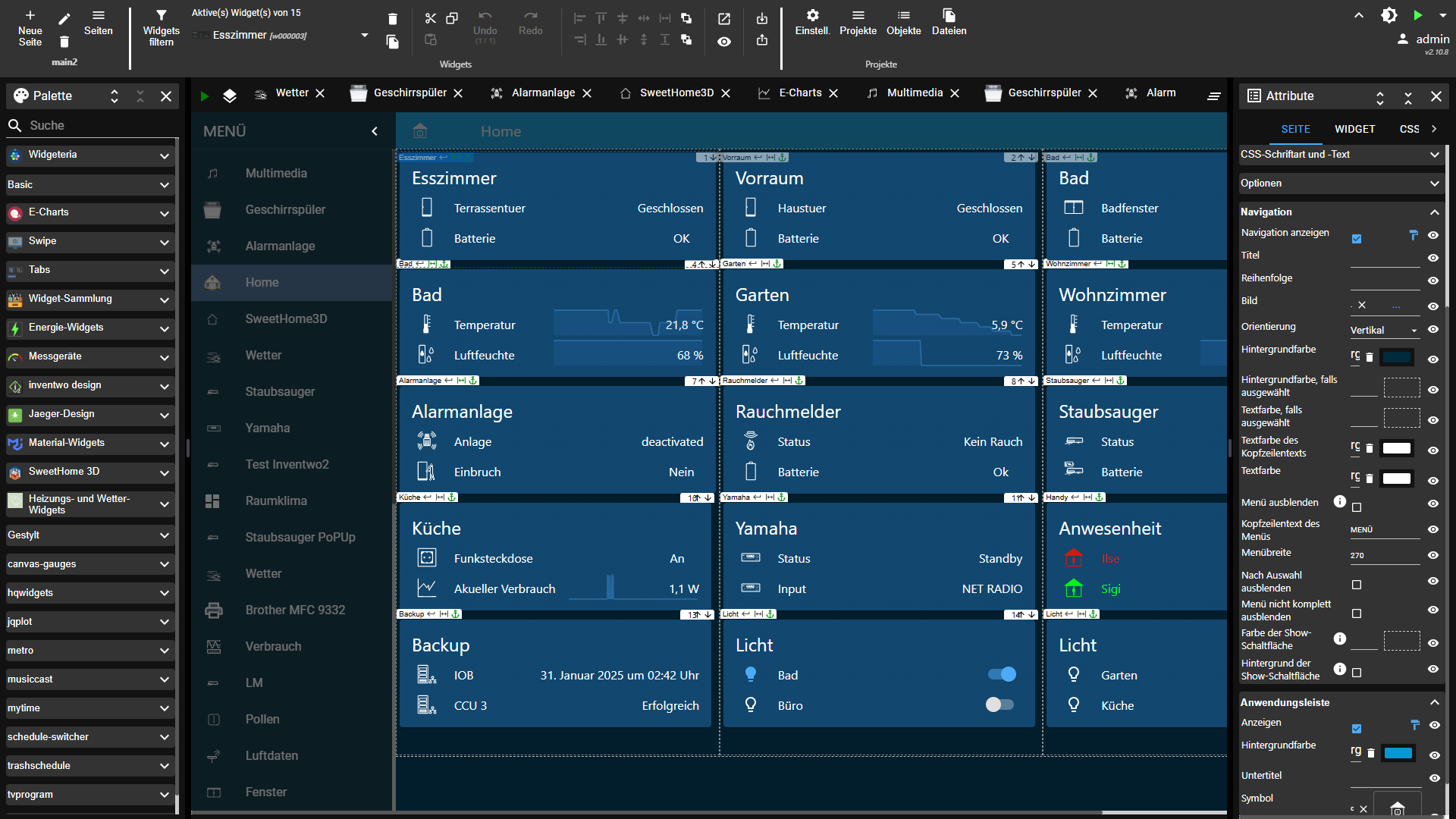
Task: Click the collapse menu chevron beside MENÜ
Action: (x=375, y=131)
